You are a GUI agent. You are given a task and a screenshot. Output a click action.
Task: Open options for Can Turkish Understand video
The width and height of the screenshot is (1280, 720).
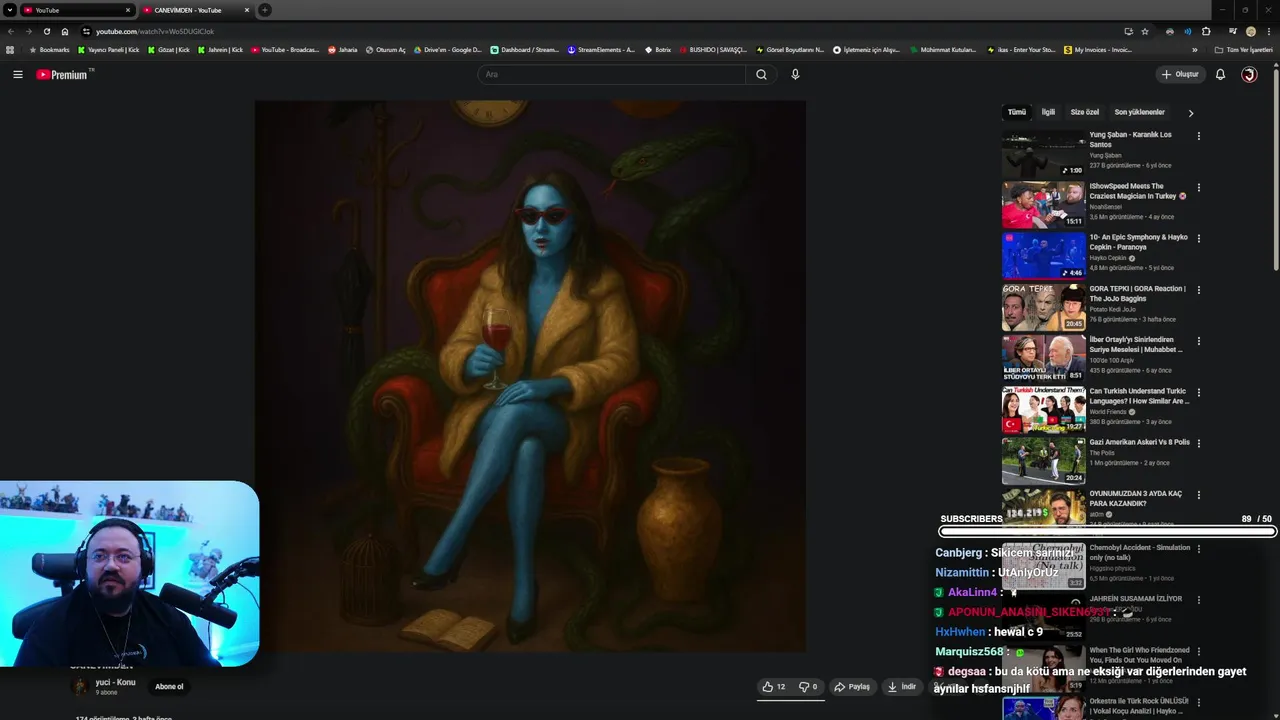pos(1198,392)
